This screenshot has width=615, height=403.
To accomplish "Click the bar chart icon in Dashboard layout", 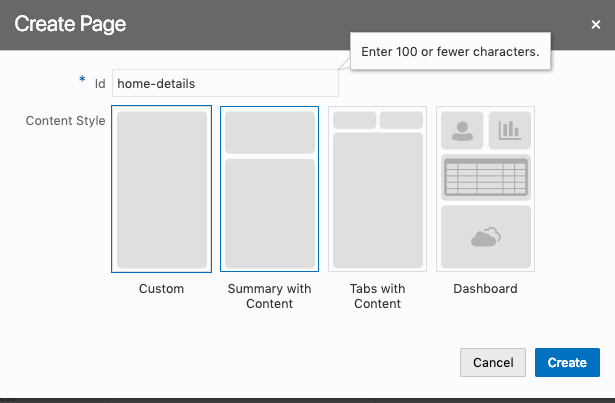I will 510,130.
